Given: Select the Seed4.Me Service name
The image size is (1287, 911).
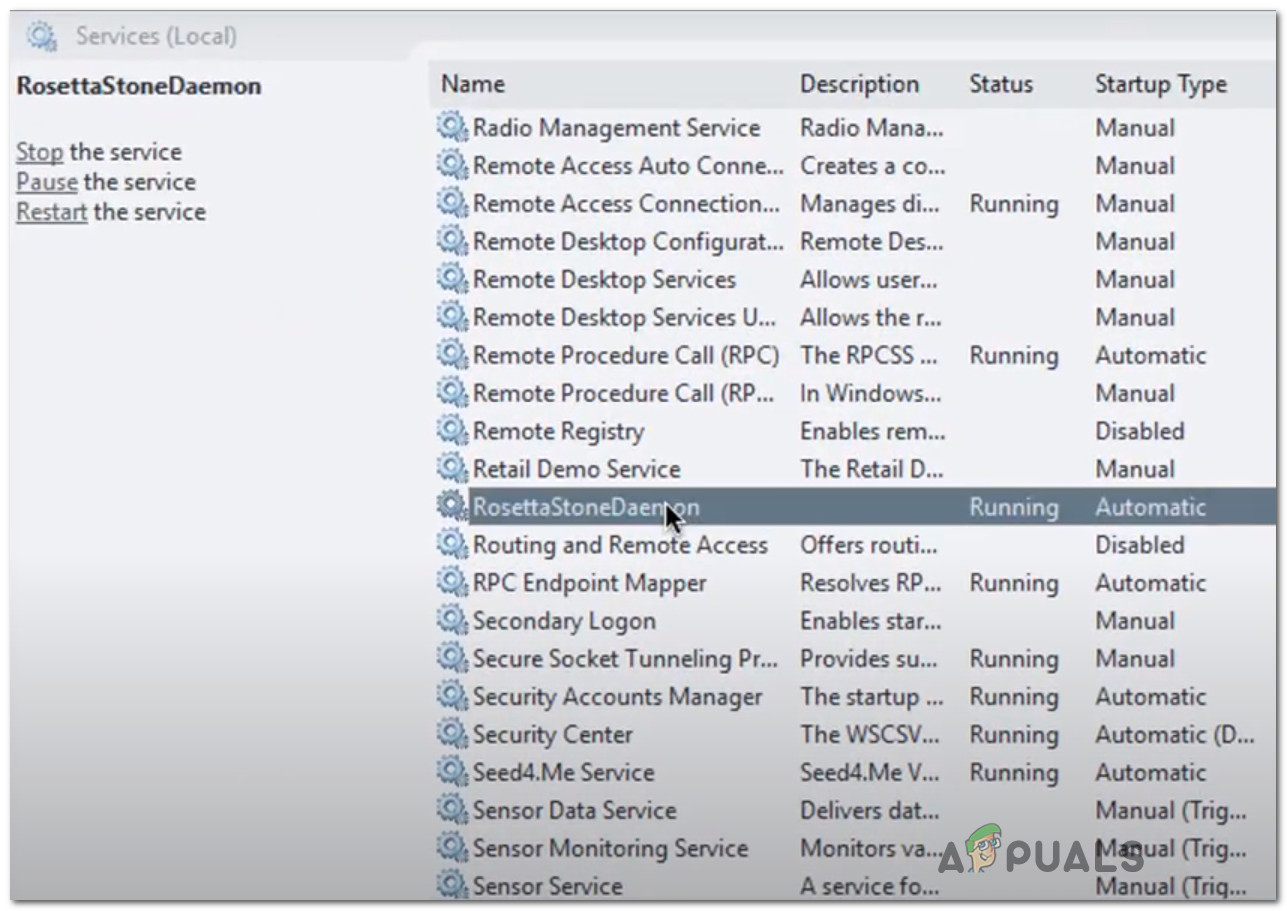Looking at the screenshot, I should click(x=563, y=773).
